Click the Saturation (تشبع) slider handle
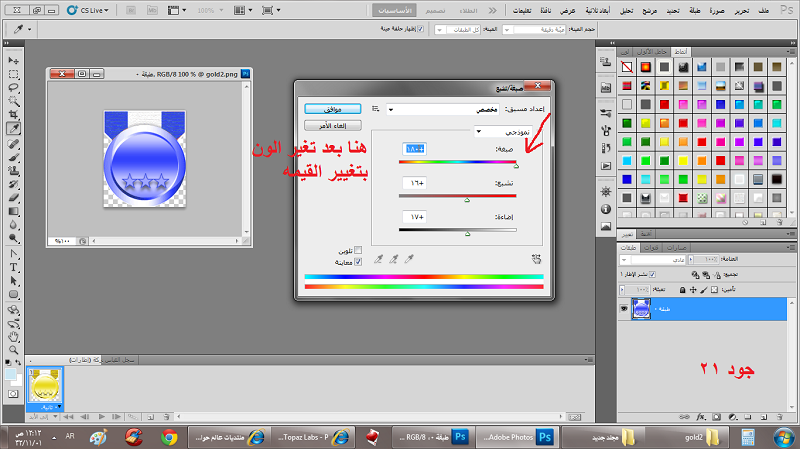Viewport: 800px width, 449px height. pyautogui.click(x=466, y=198)
